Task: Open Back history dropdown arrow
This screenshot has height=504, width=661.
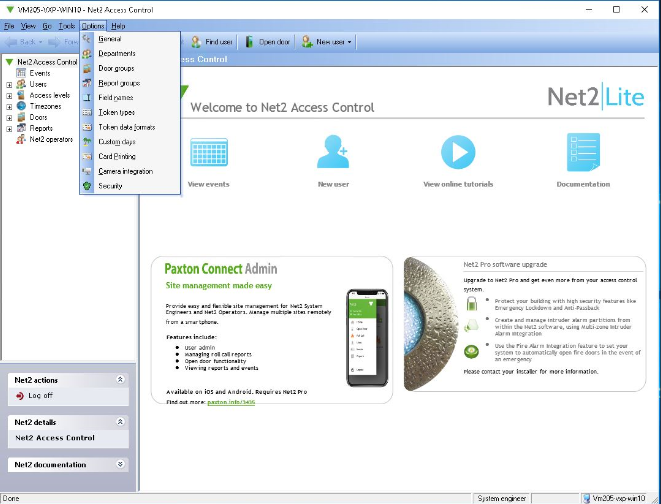Action: tap(41, 42)
